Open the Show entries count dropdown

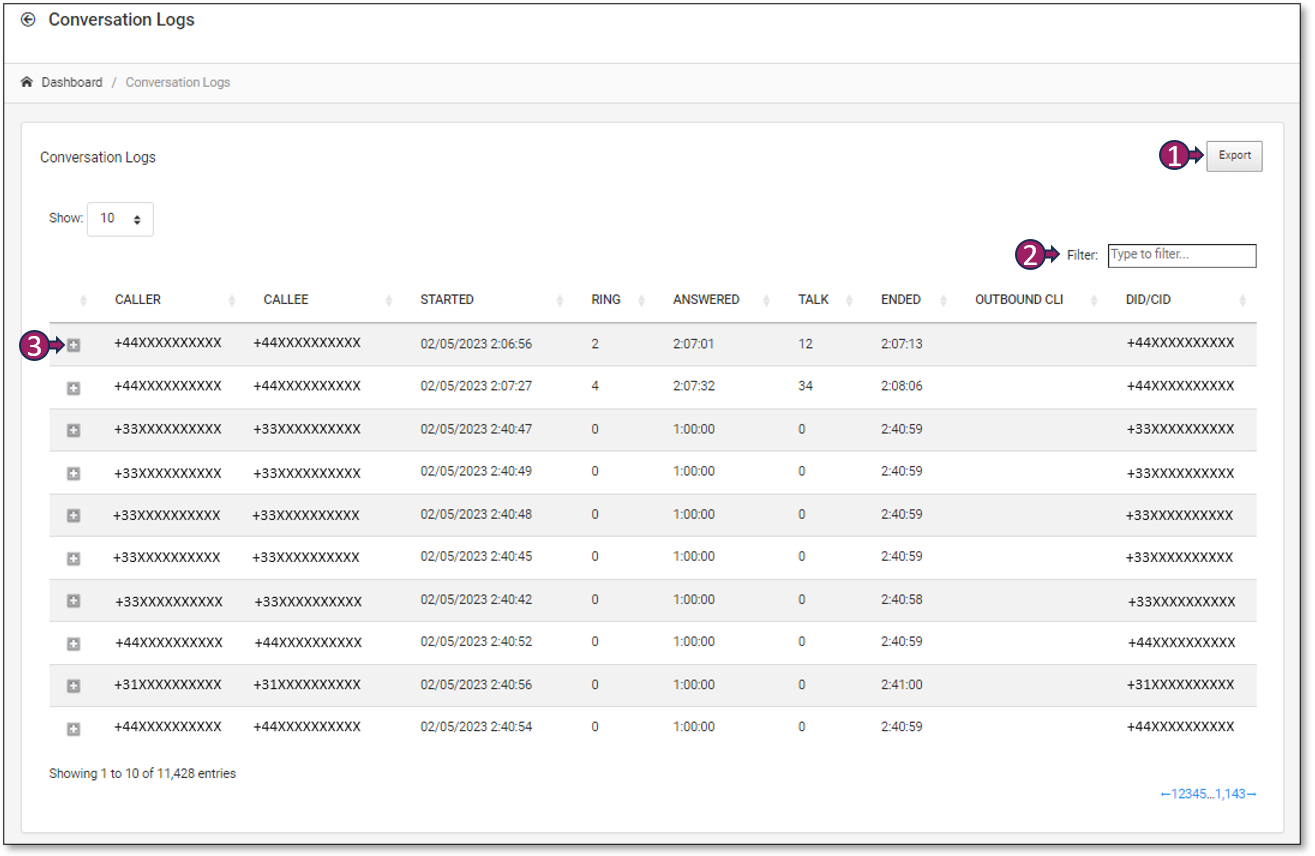point(120,219)
